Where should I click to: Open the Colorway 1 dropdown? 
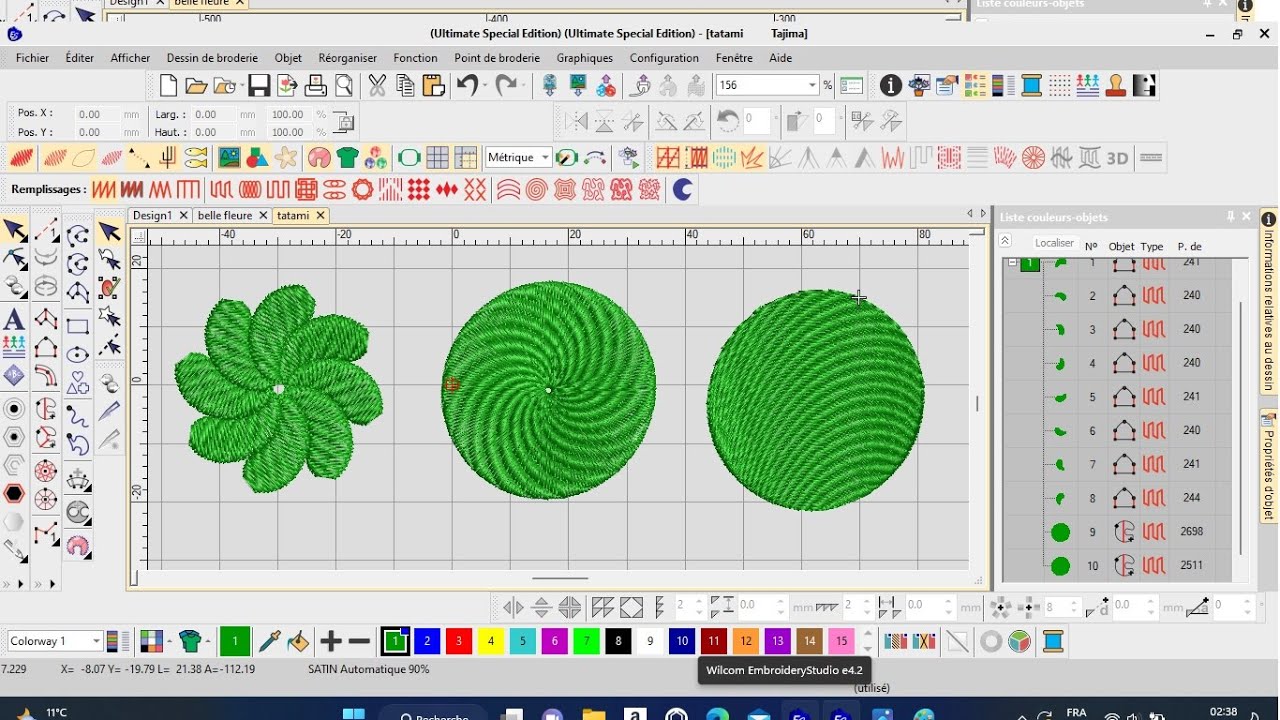(x=97, y=641)
